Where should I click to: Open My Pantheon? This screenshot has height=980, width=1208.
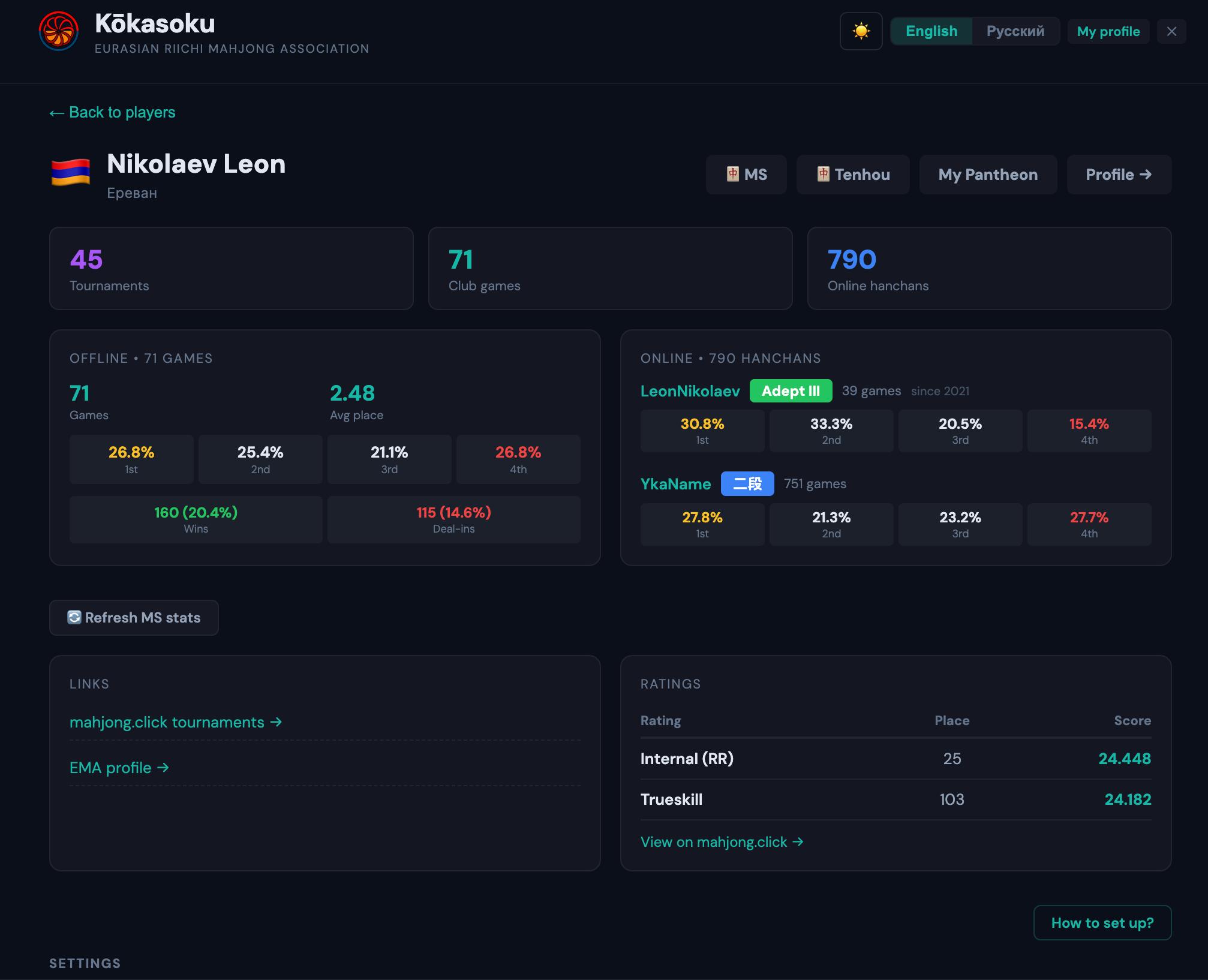988,175
